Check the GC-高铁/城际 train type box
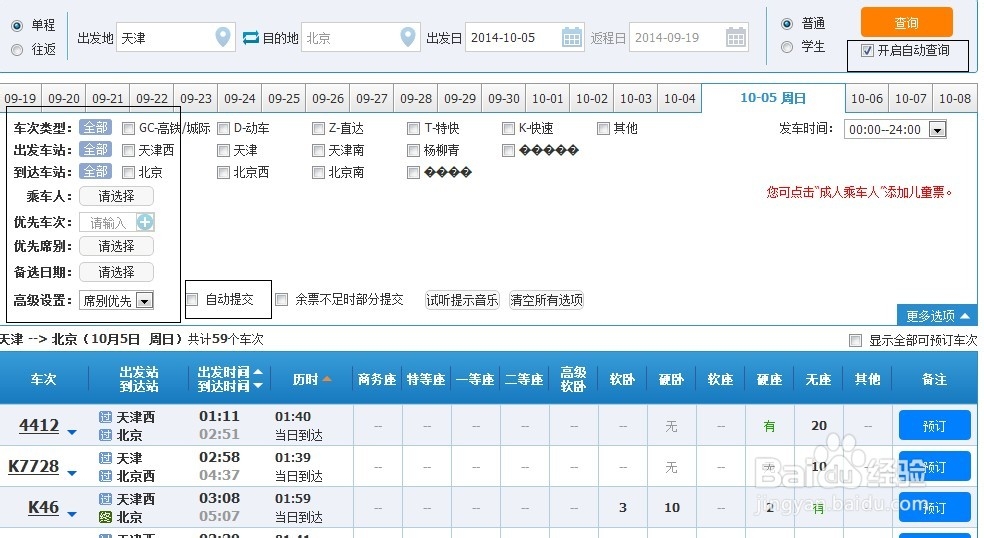The height and width of the screenshot is (538, 984). pos(129,129)
